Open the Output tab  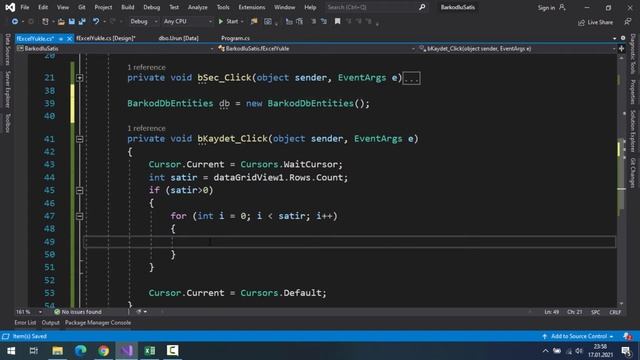point(50,322)
